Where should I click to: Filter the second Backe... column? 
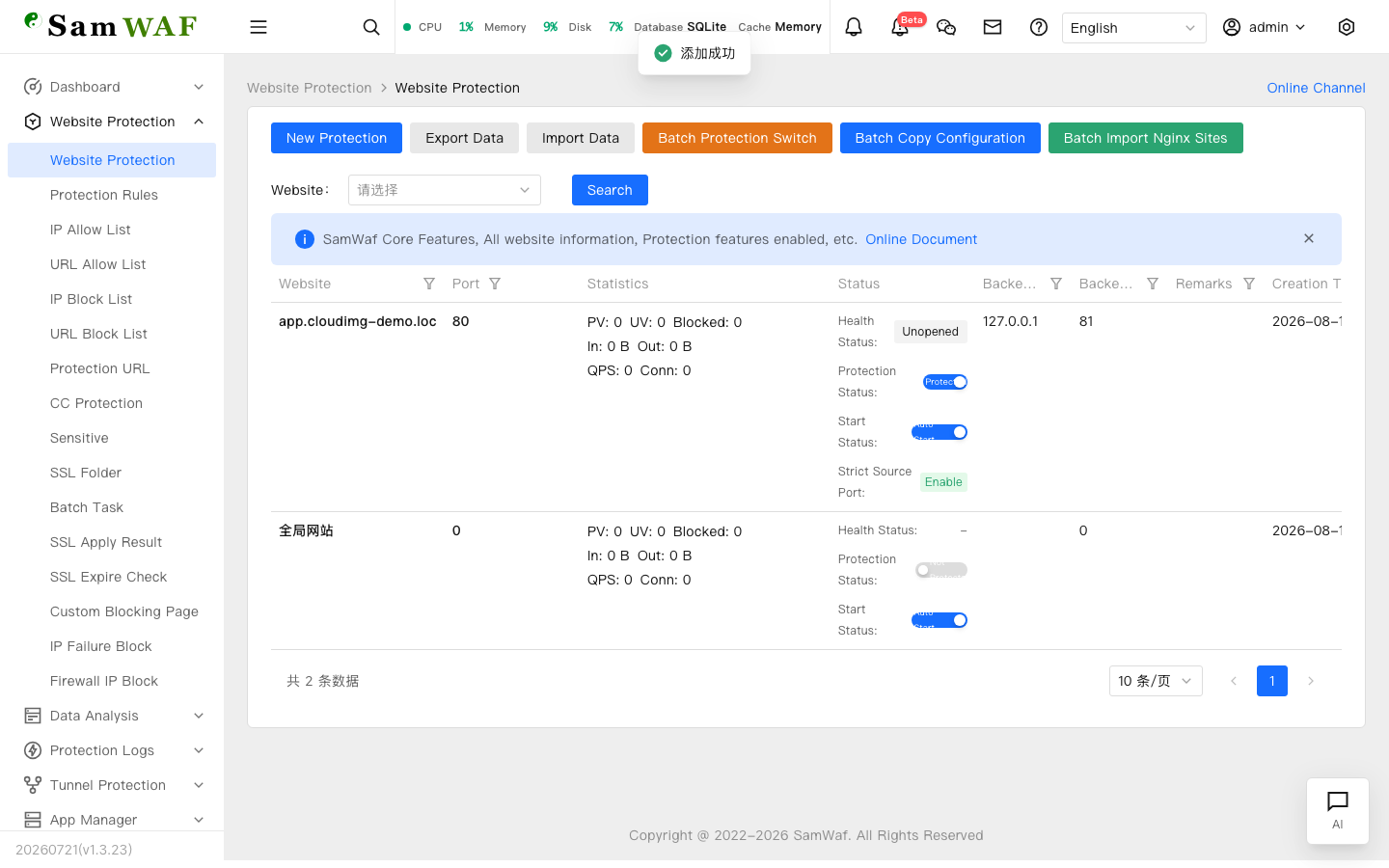[x=1153, y=284]
